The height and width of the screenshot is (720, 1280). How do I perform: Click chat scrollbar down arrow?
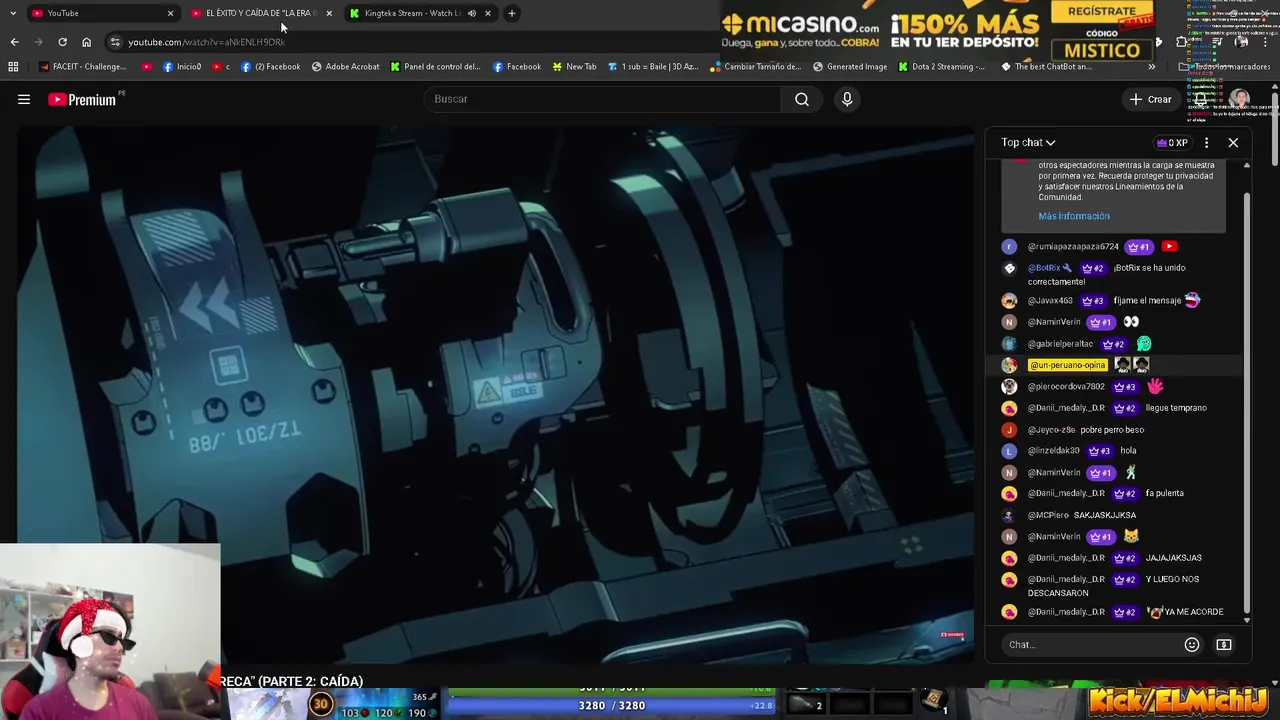[x=1246, y=620]
